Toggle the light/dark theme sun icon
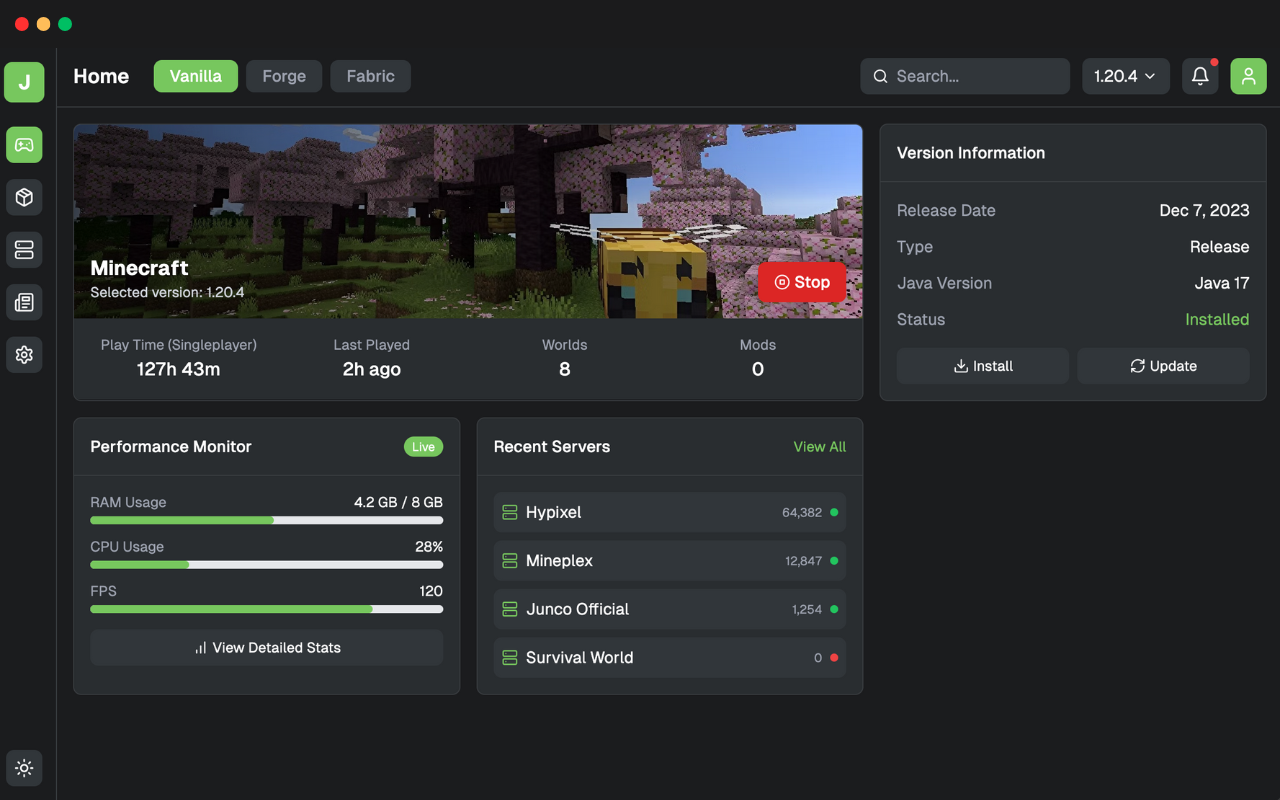 pyautogui.click(x=24, y=768)
